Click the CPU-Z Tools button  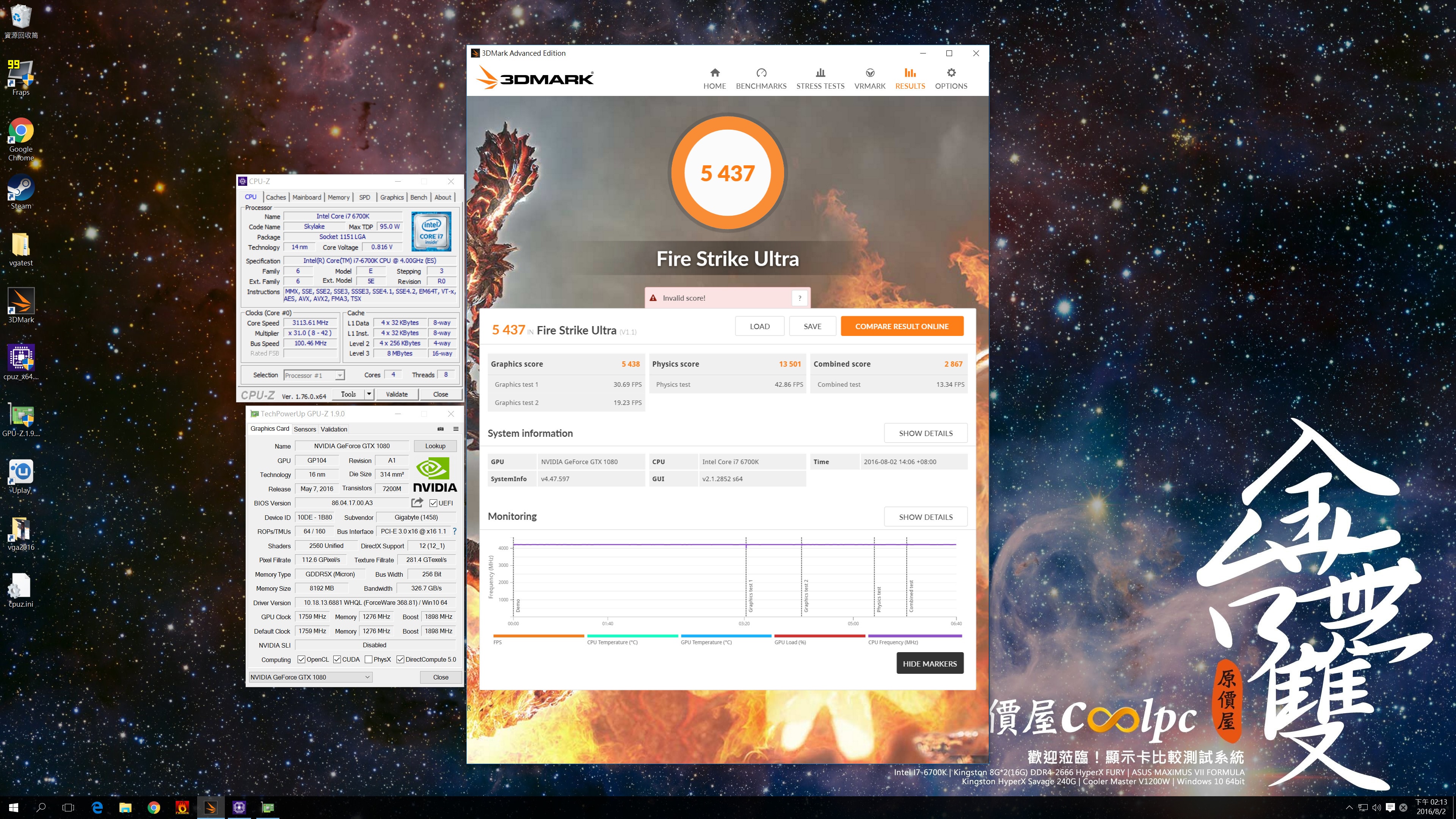pyautogui.click(x=348, y=394)
